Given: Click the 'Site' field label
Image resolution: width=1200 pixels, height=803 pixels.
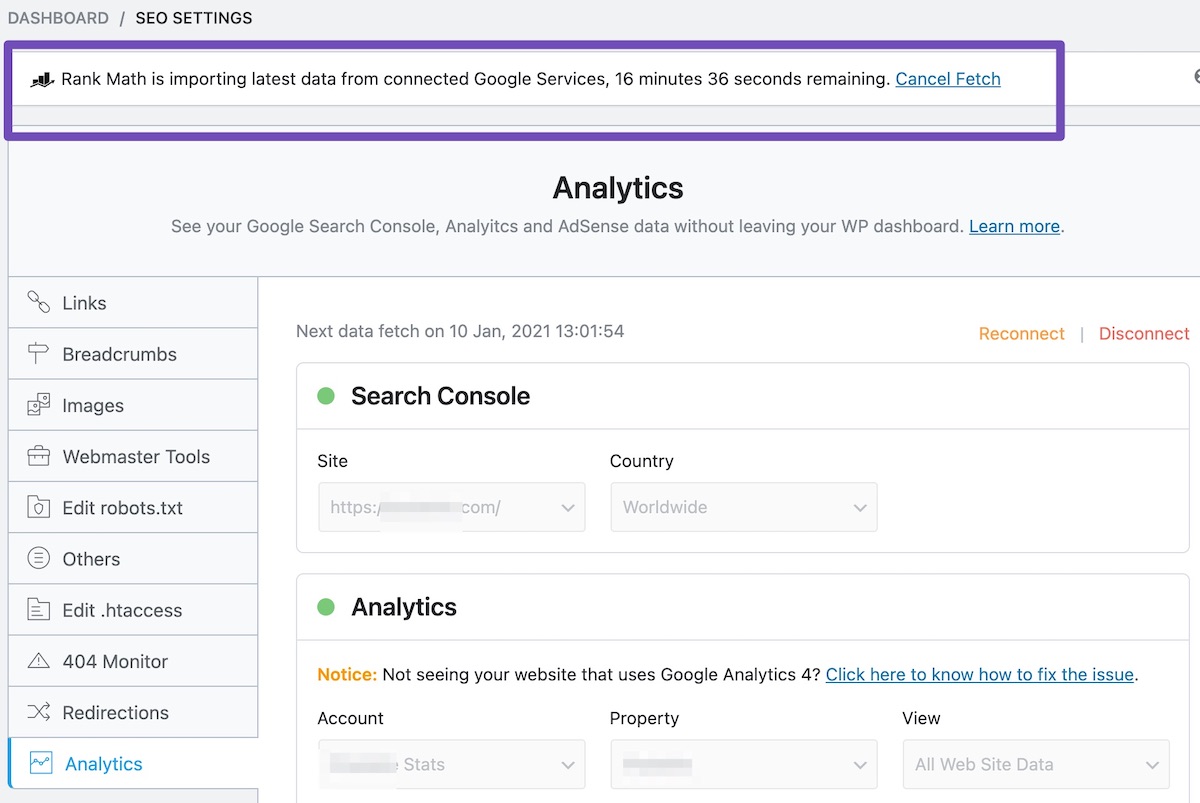Looking at the screenshot, I should click(332, 461).
